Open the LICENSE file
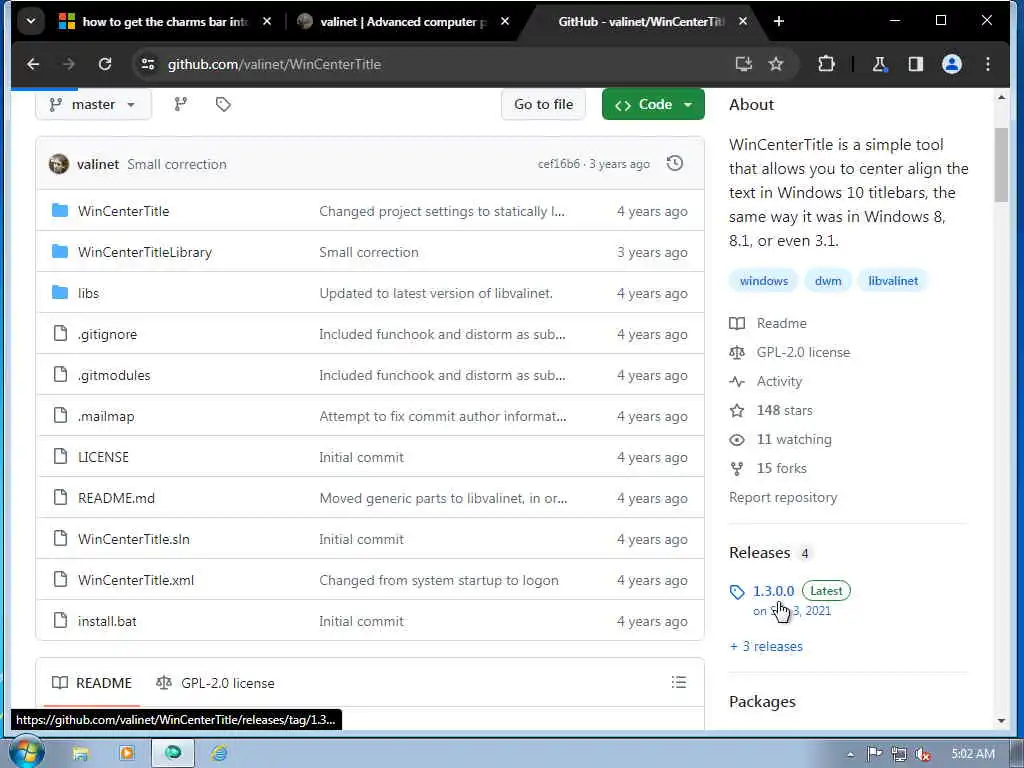This screenshot has height=768, width=1024. [103, 457]
